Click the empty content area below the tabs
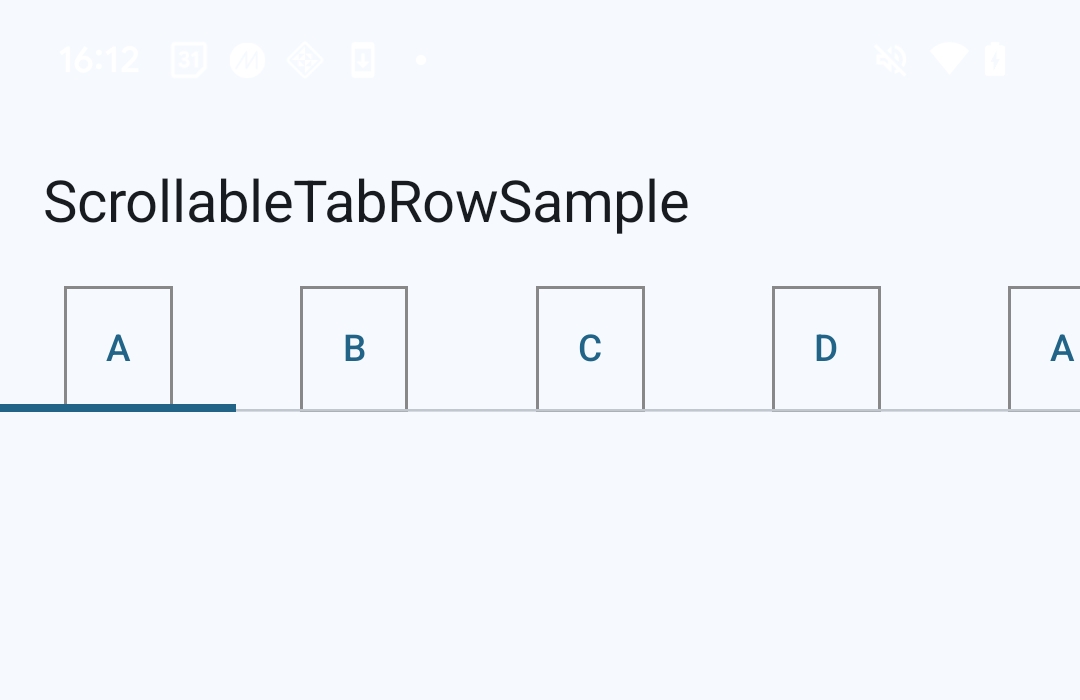Image resolution: width=1080 pixels, height=700 pixels. point(540,560)
